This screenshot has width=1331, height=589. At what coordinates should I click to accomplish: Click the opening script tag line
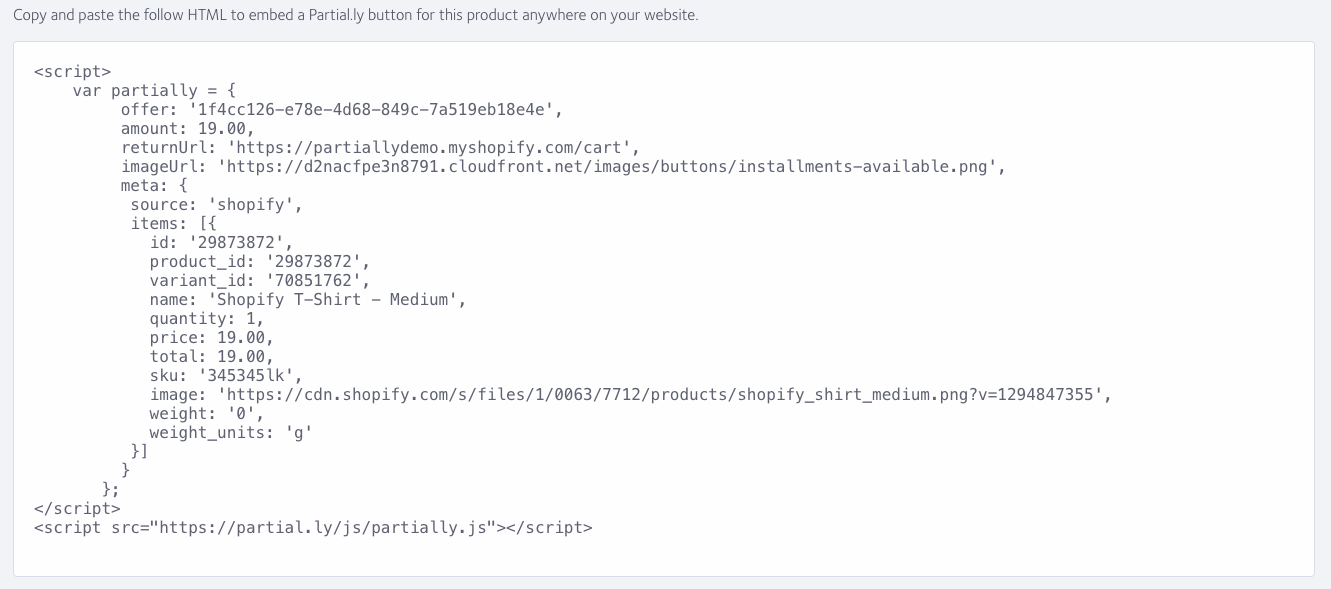click(x=73, y=72)
